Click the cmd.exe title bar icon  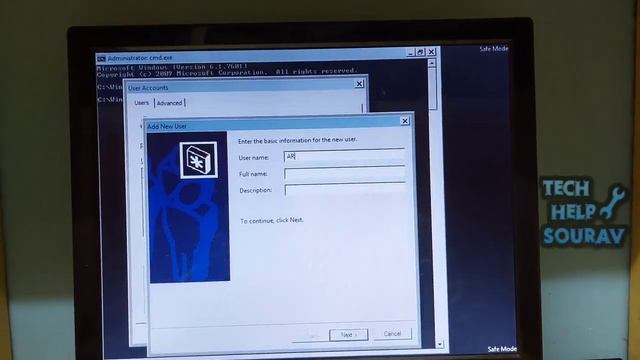tap(101, 59)
